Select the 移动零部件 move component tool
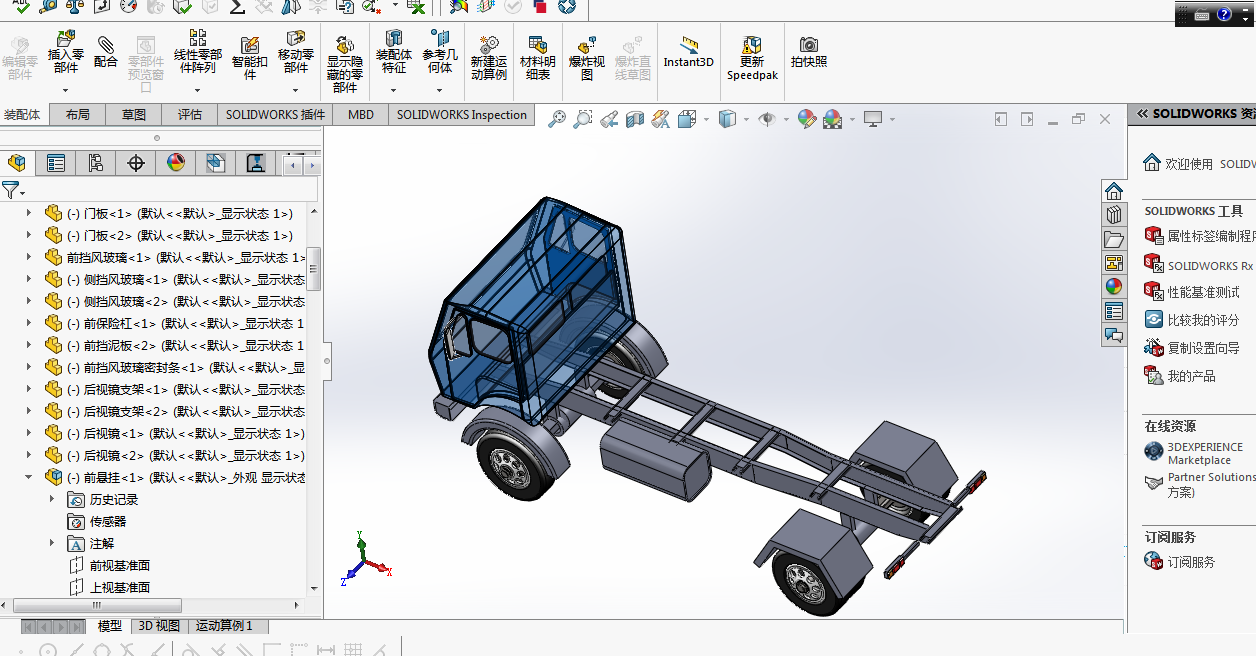The width and height of the screenshot is (1256, 656). [296, 52]
